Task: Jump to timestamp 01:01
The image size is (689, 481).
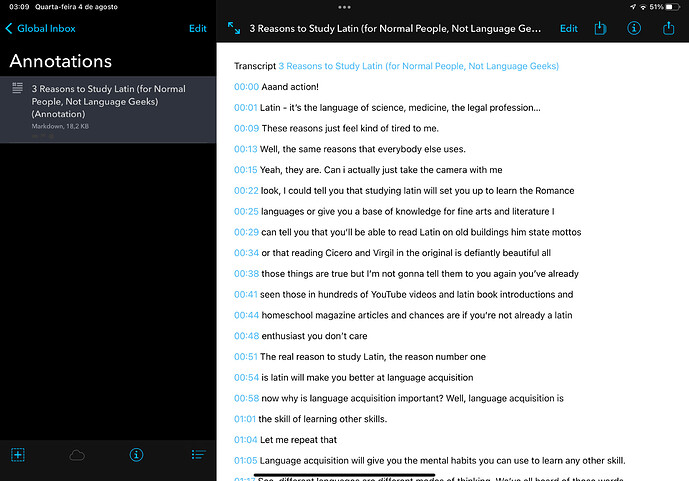Action: (245, 419)
